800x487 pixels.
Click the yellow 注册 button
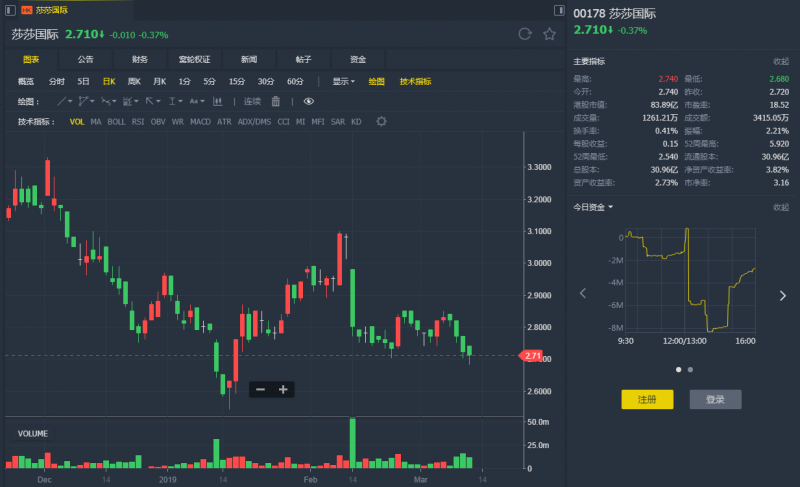point(647,399)
